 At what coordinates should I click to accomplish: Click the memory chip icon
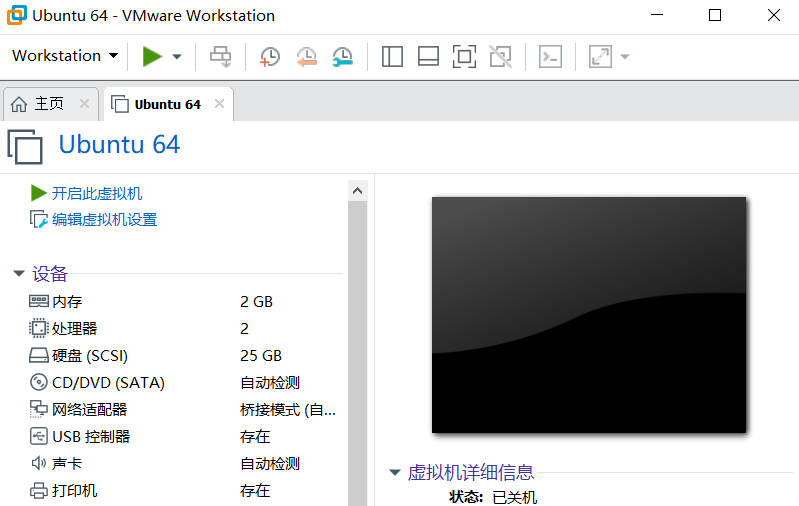pyautogui.click(x=39, y=301)
